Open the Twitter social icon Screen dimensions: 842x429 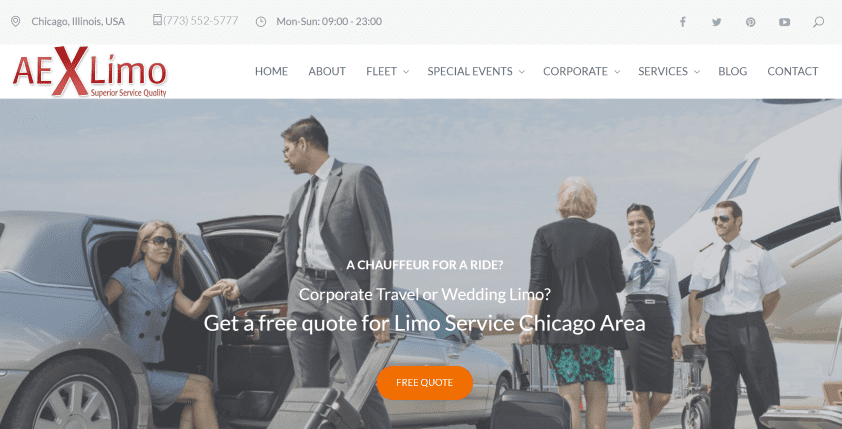point(716,22)
